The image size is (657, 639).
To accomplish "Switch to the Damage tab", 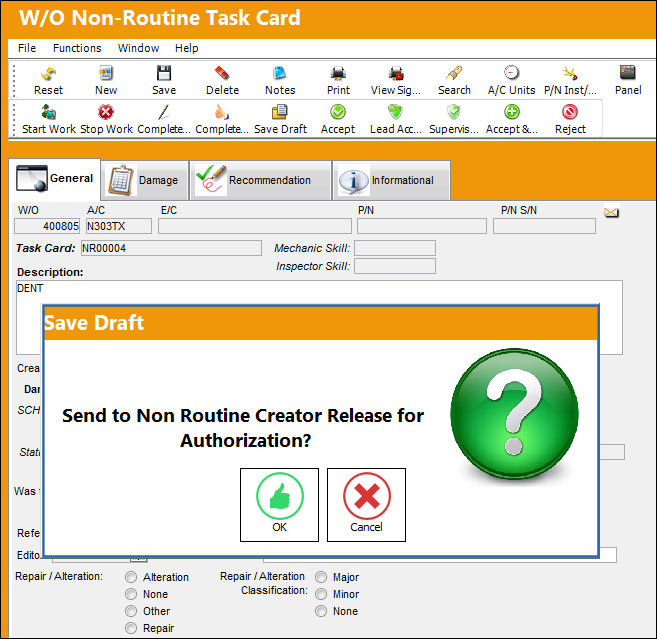I will click(145, 180).
